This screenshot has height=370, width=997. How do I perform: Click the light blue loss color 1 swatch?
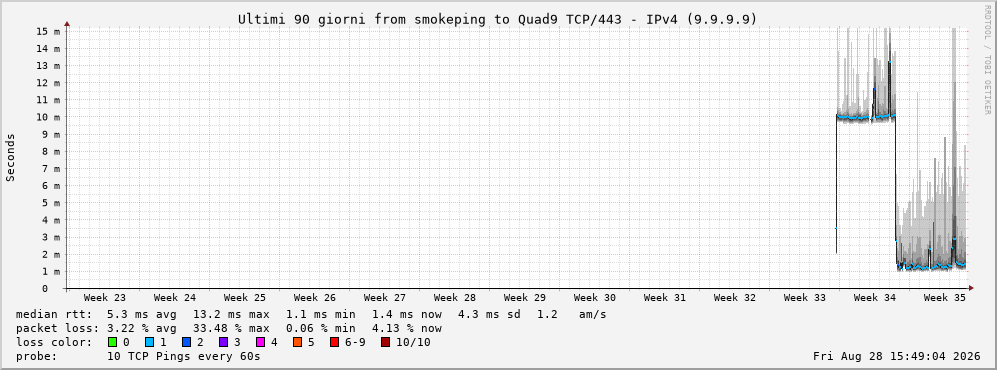(x=150, y=343)
